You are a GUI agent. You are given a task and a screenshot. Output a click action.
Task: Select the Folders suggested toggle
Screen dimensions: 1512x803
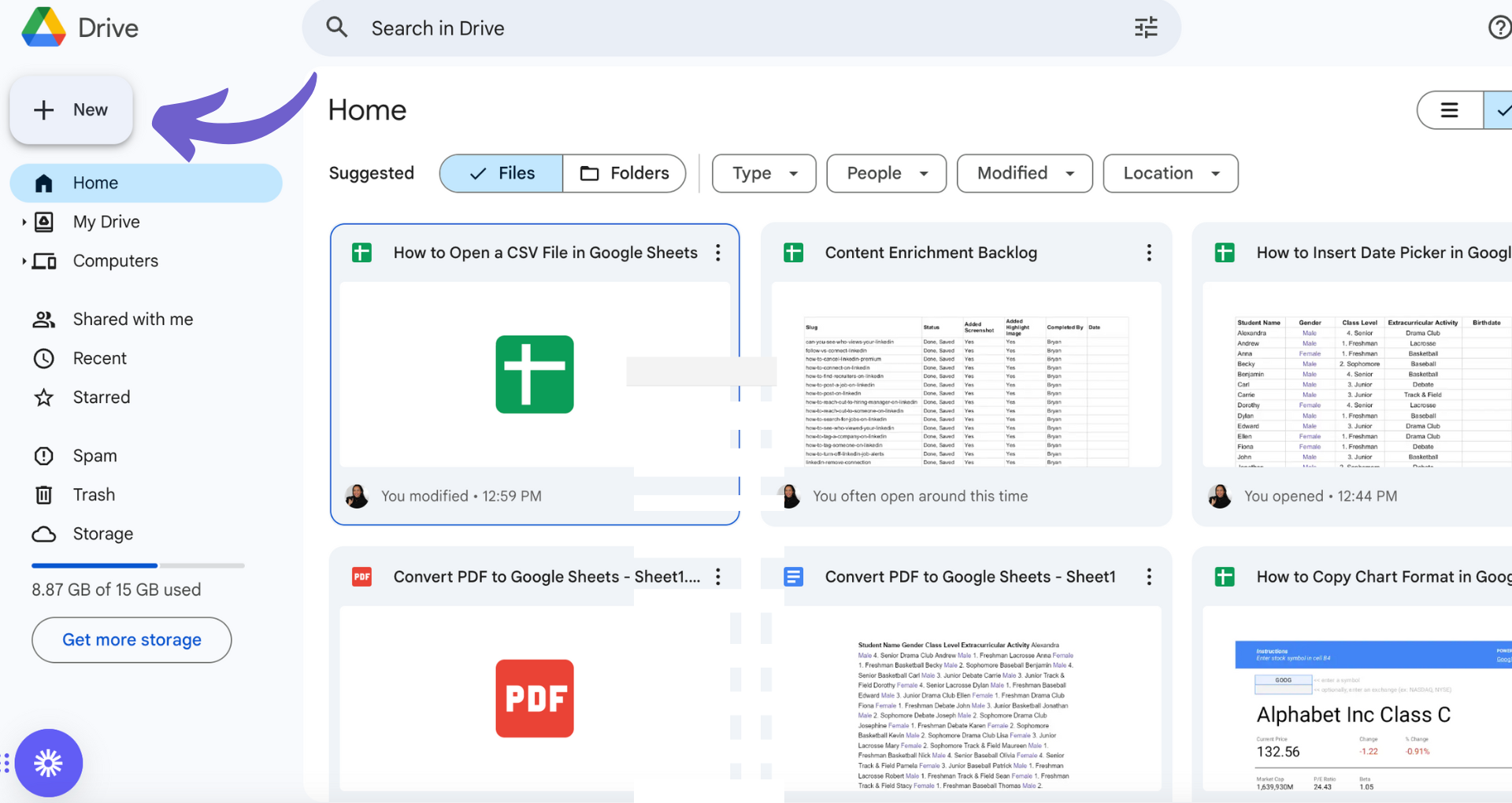click(624, 173)
